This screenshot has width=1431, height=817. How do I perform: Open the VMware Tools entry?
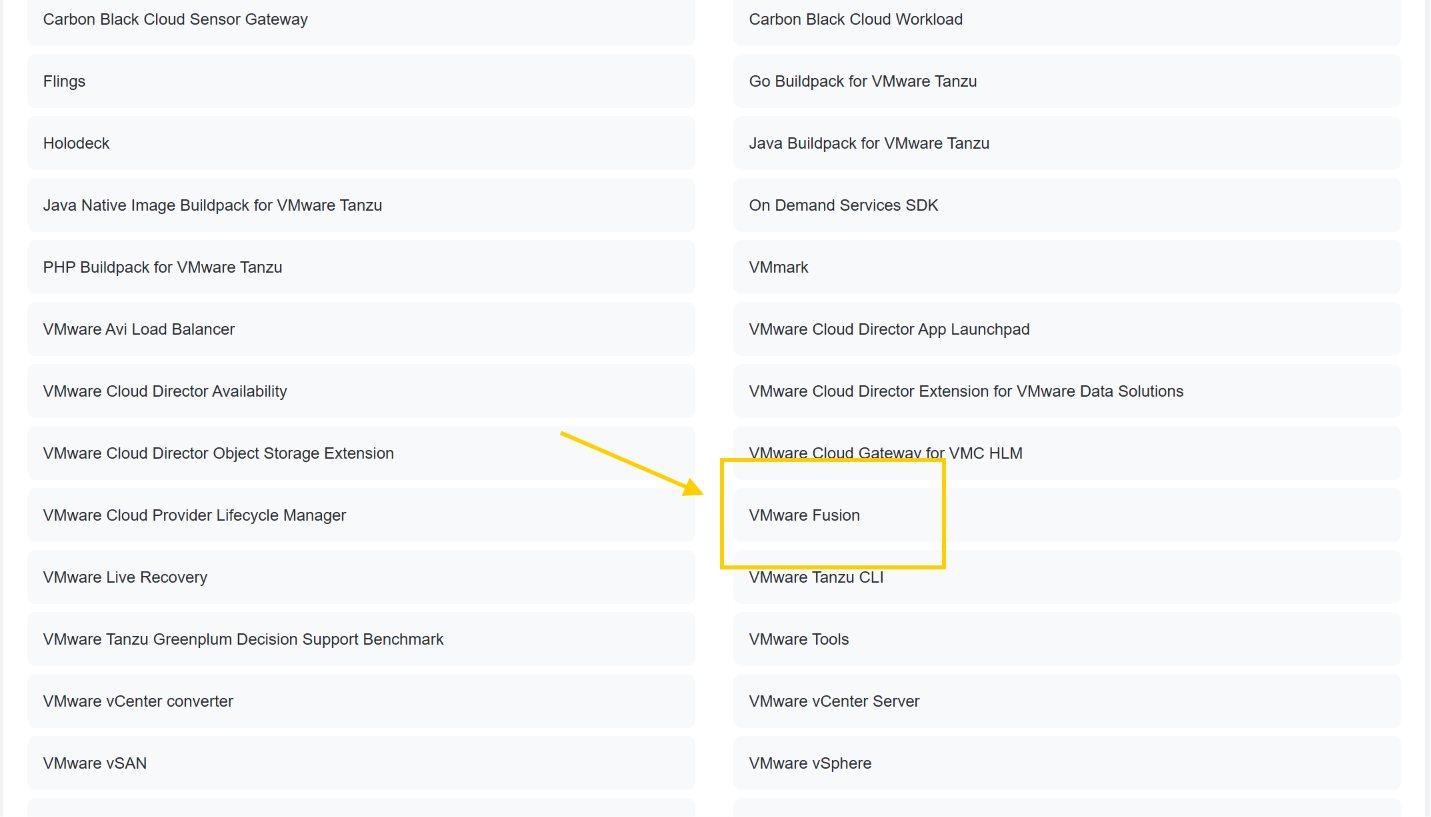click(1067, 639)
